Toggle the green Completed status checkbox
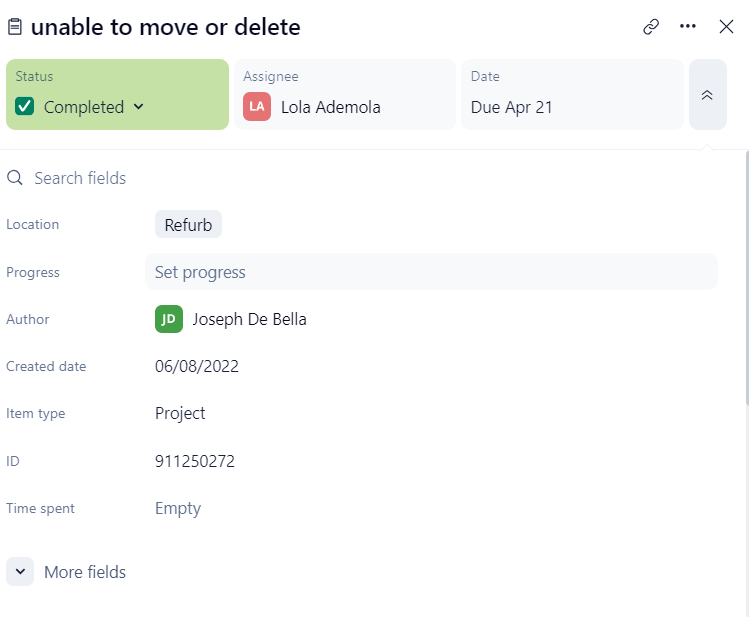749x617 pixels. click(25, 107)
